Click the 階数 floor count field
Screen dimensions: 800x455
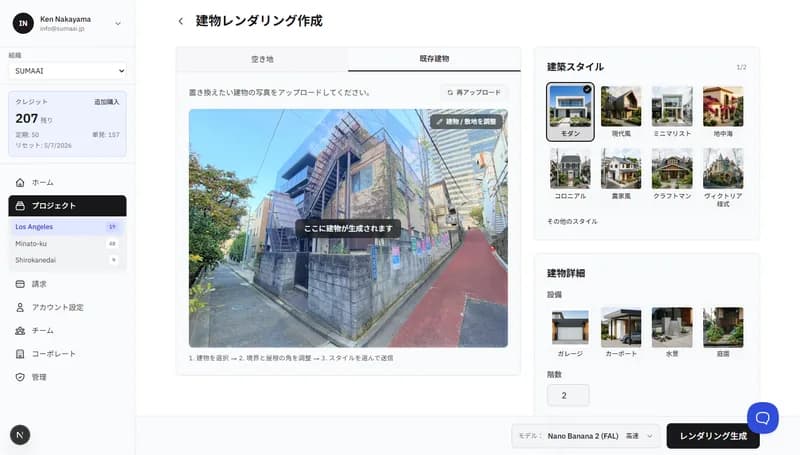568,395
